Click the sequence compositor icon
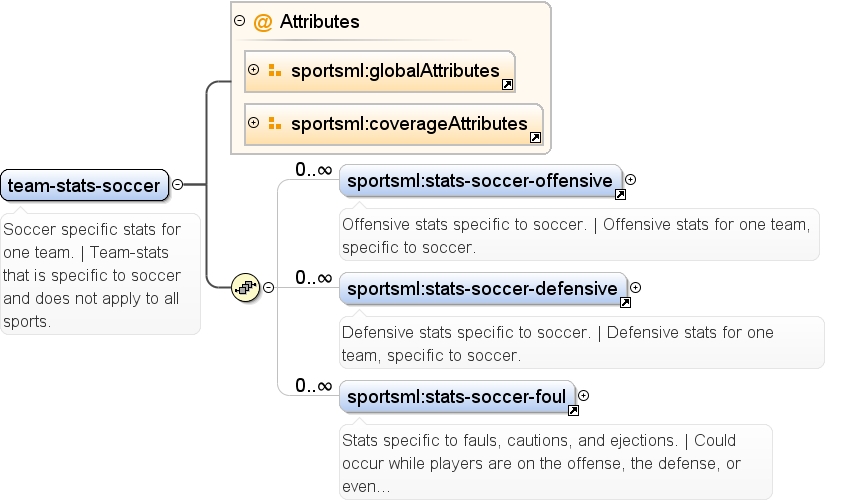Viewport: 848px width, 503px height. (246, 287)
